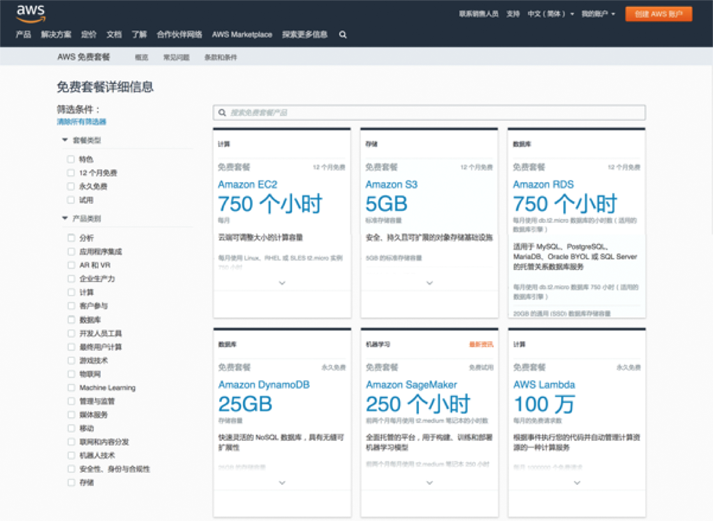Click the 最新资讯 label on the SageMaker card
This screenshot has width=713, height=521.
pos(481,345)
